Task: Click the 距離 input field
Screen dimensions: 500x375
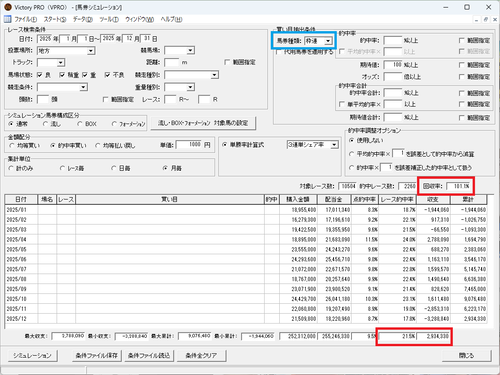Action: pyautogui.click(x=172, y=62)
